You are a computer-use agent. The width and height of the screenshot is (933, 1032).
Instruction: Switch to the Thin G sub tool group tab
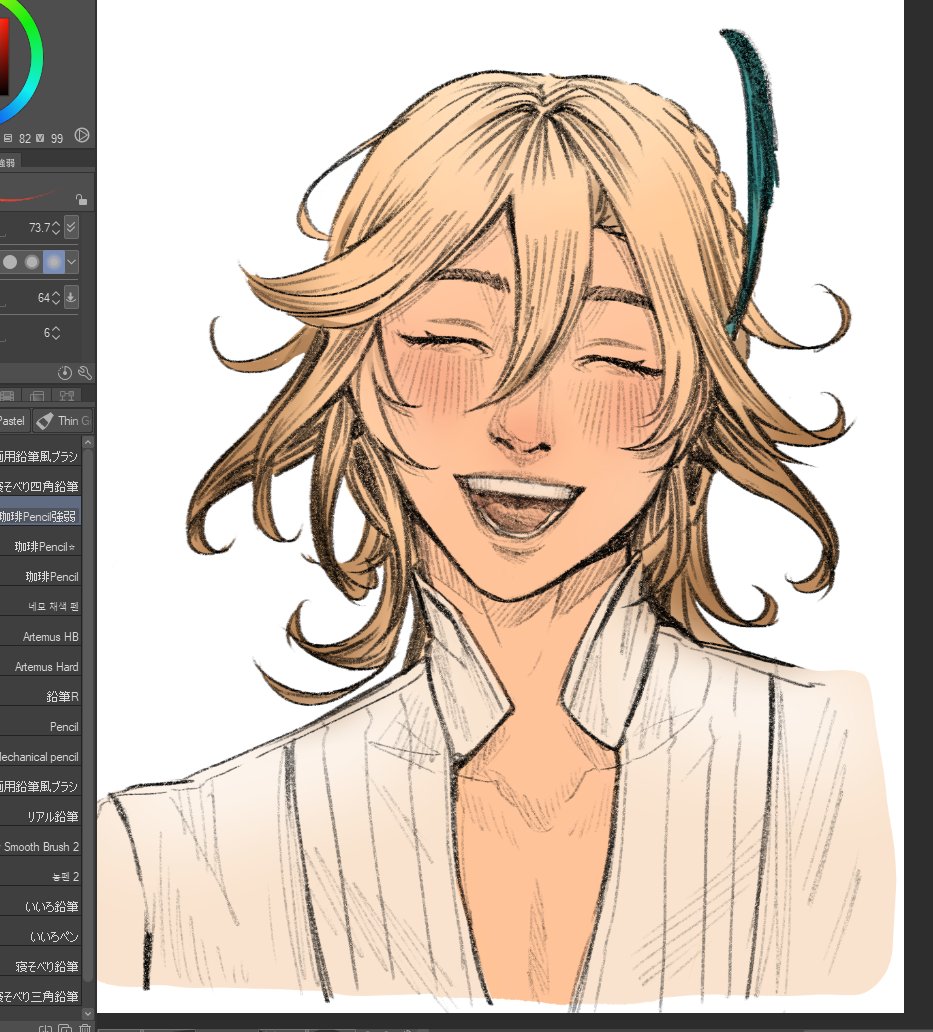pos(63,421)
